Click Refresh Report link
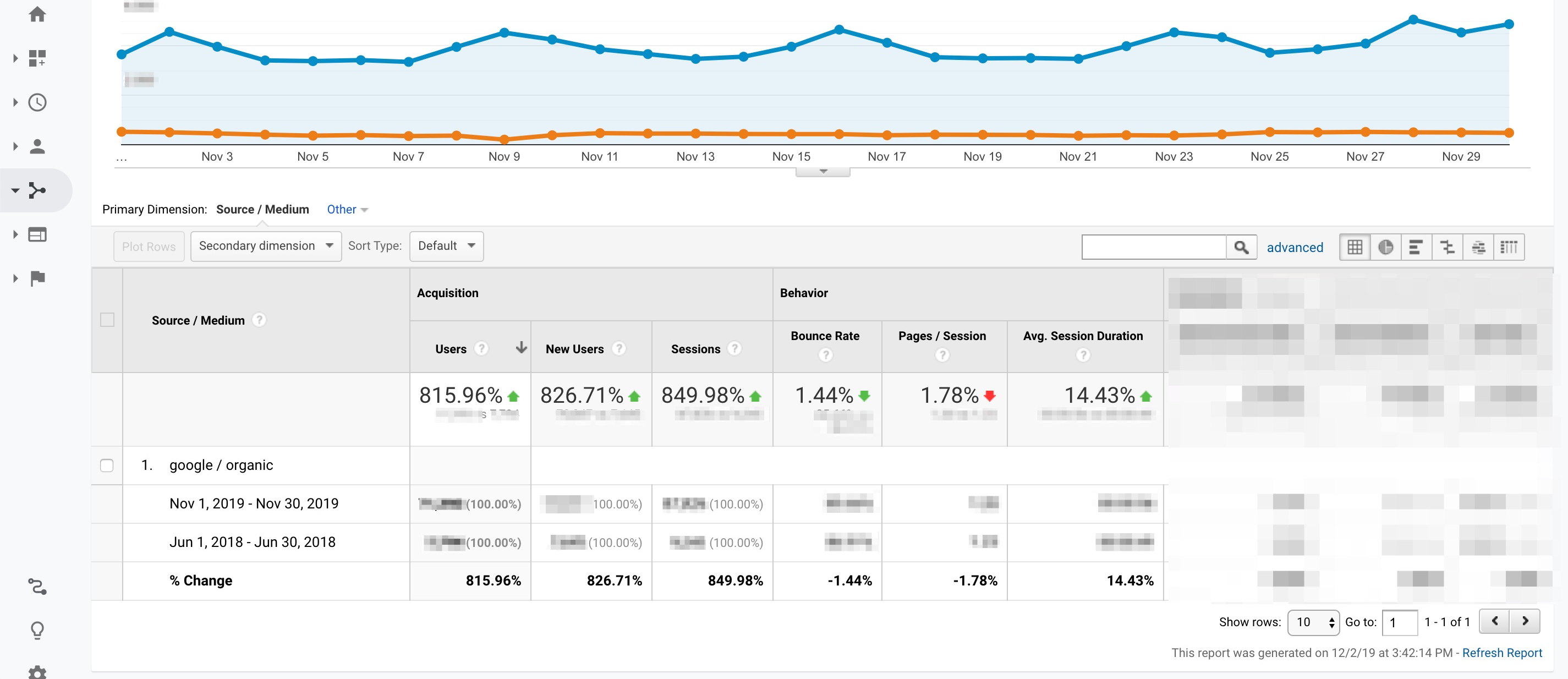Image resolution: width=1568 pixels, height=679 pixels. [1501, 653]
